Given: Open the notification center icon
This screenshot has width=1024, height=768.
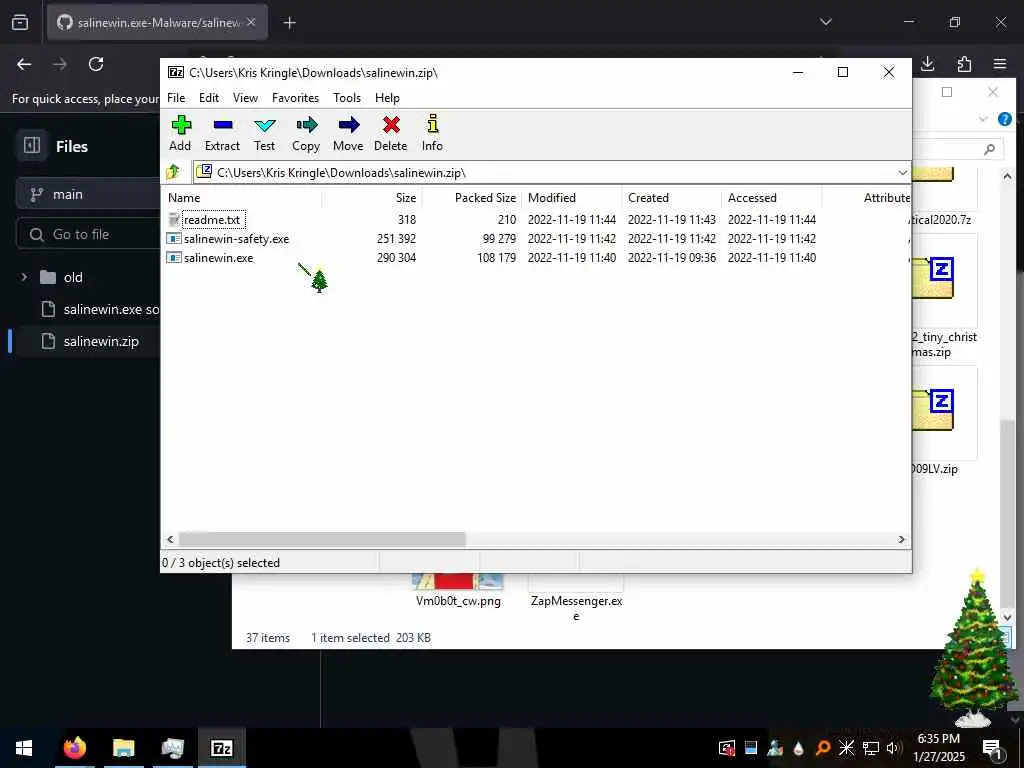Looking at the screenshot, I should pos(992,748).
